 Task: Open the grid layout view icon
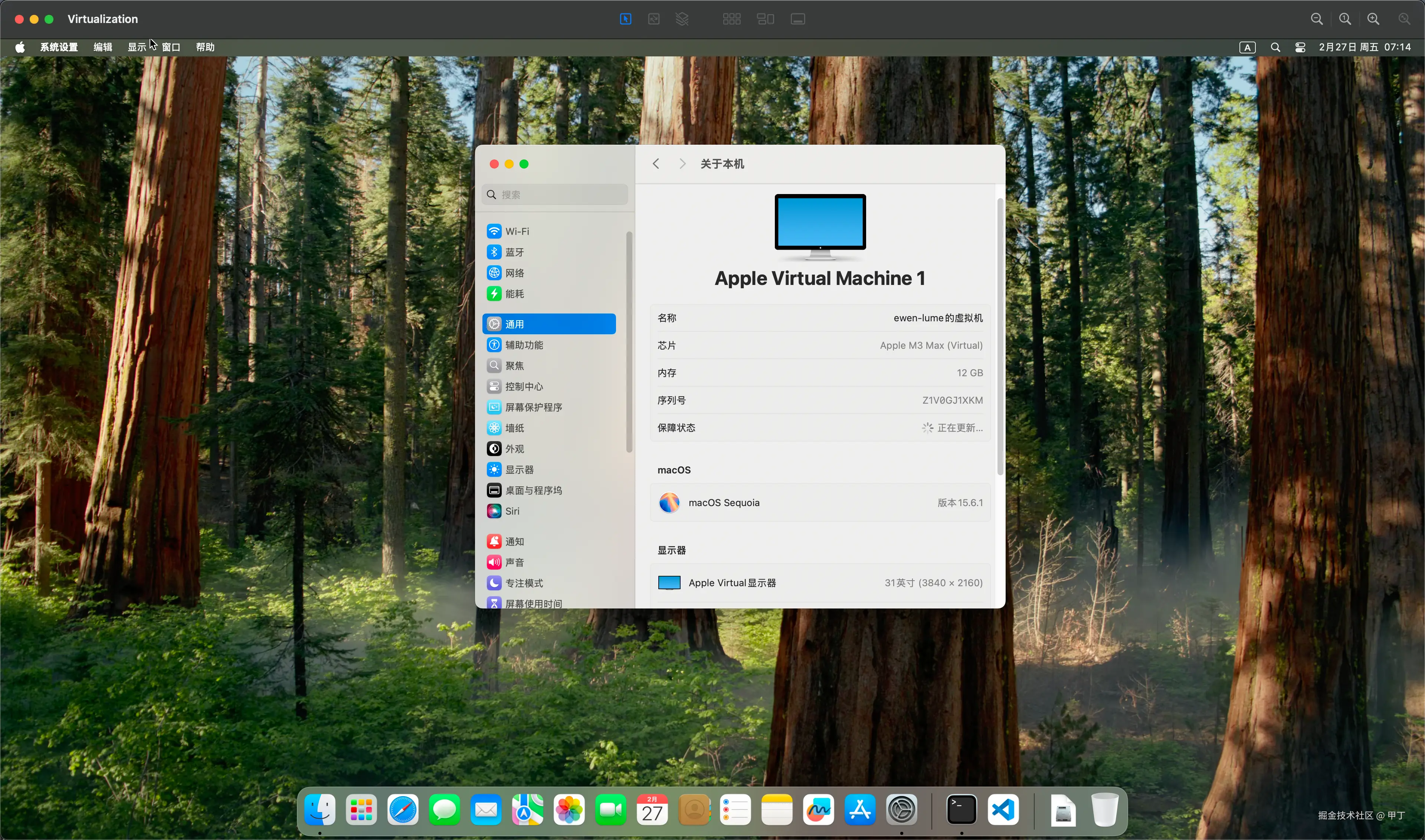(x=732, y=19)
